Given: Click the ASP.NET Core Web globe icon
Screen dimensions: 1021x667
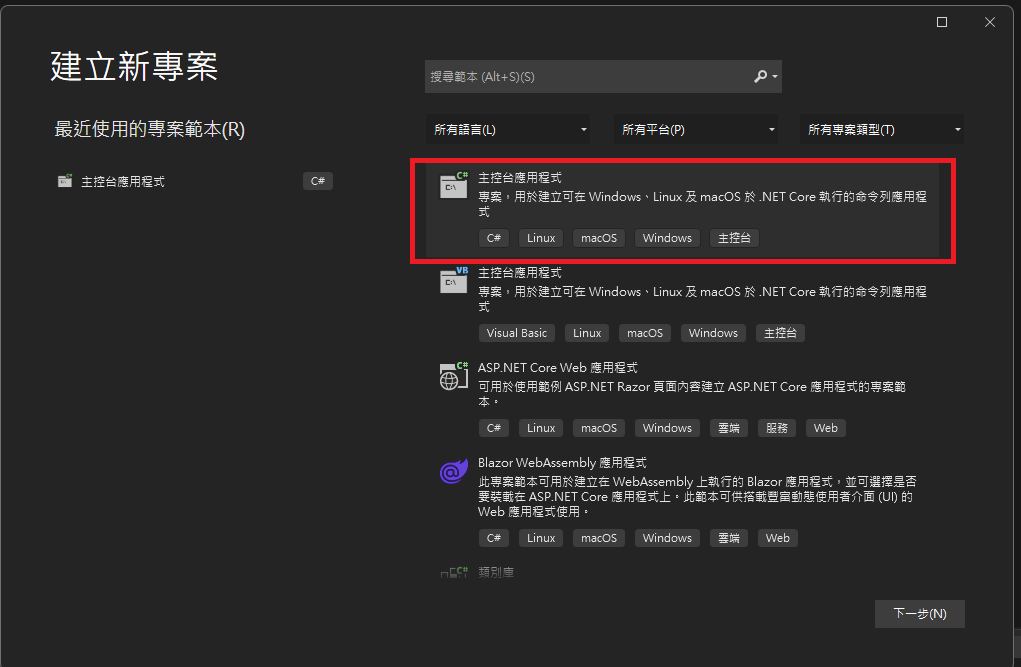Looking at the screenshot, I should click(454, 377).
